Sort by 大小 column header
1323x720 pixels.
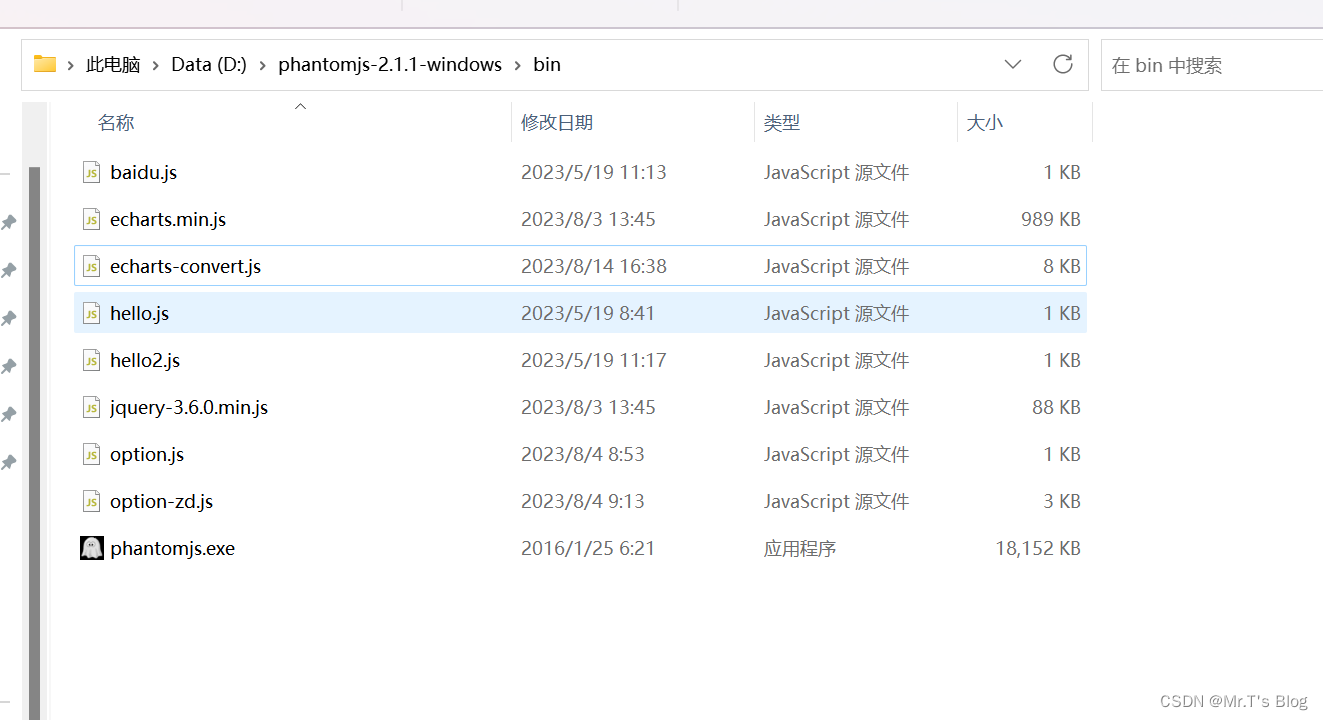click(985, 123)
